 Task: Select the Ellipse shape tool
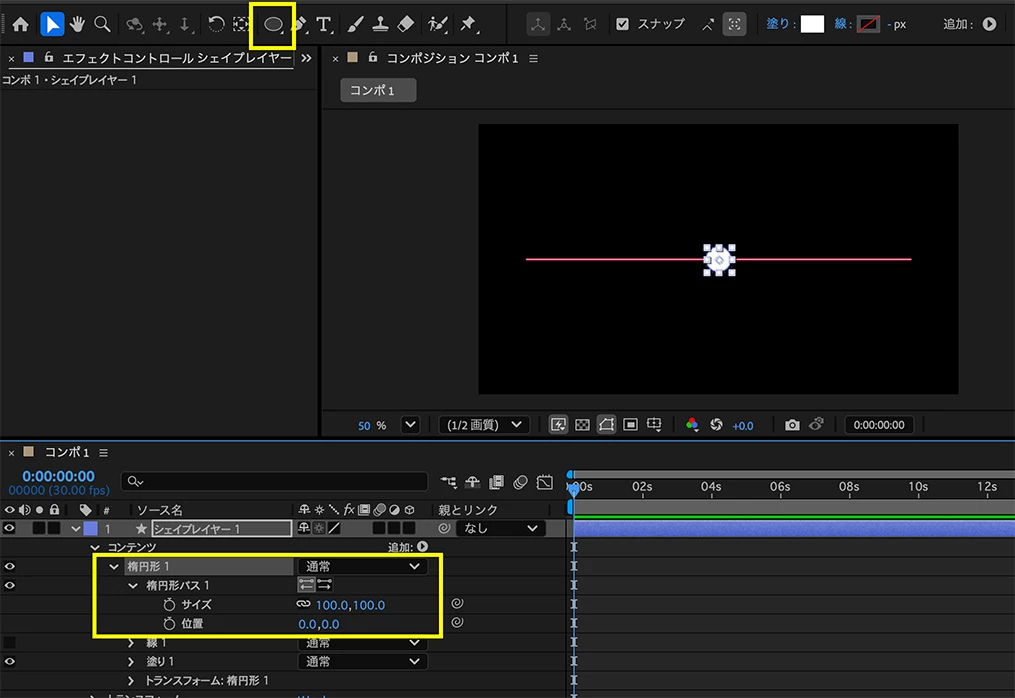click(x=273, y=25)
